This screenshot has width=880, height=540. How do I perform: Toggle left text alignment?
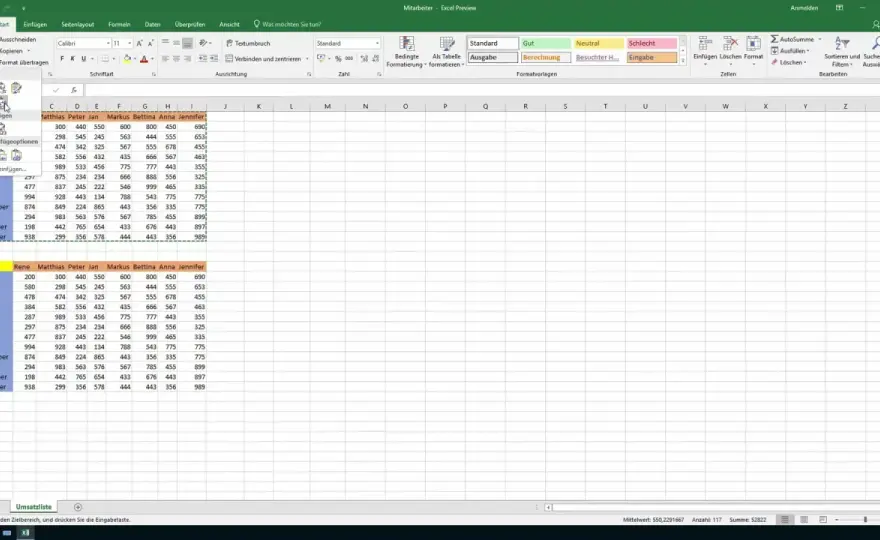166,58
